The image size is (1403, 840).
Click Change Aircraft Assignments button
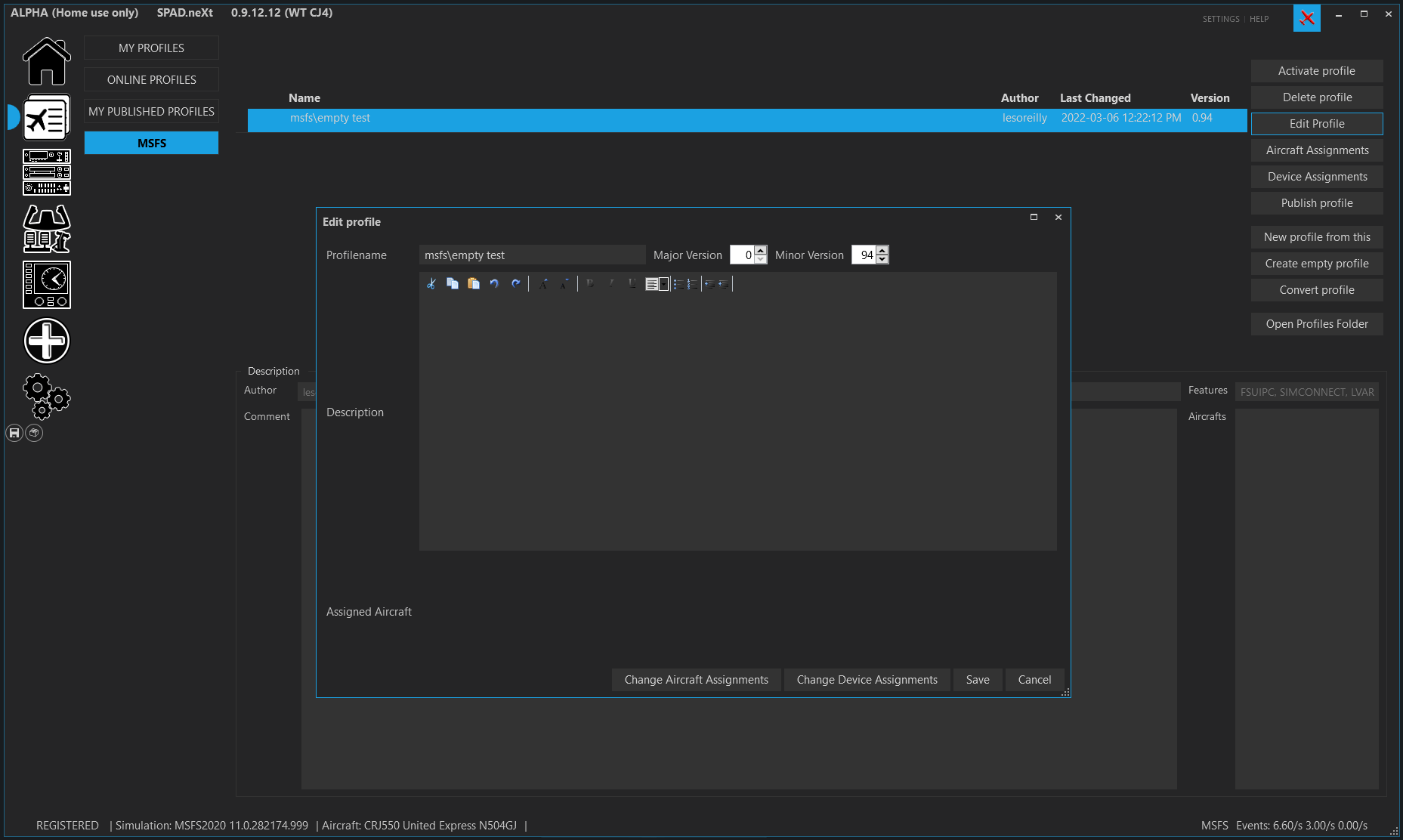click(697, 680)
